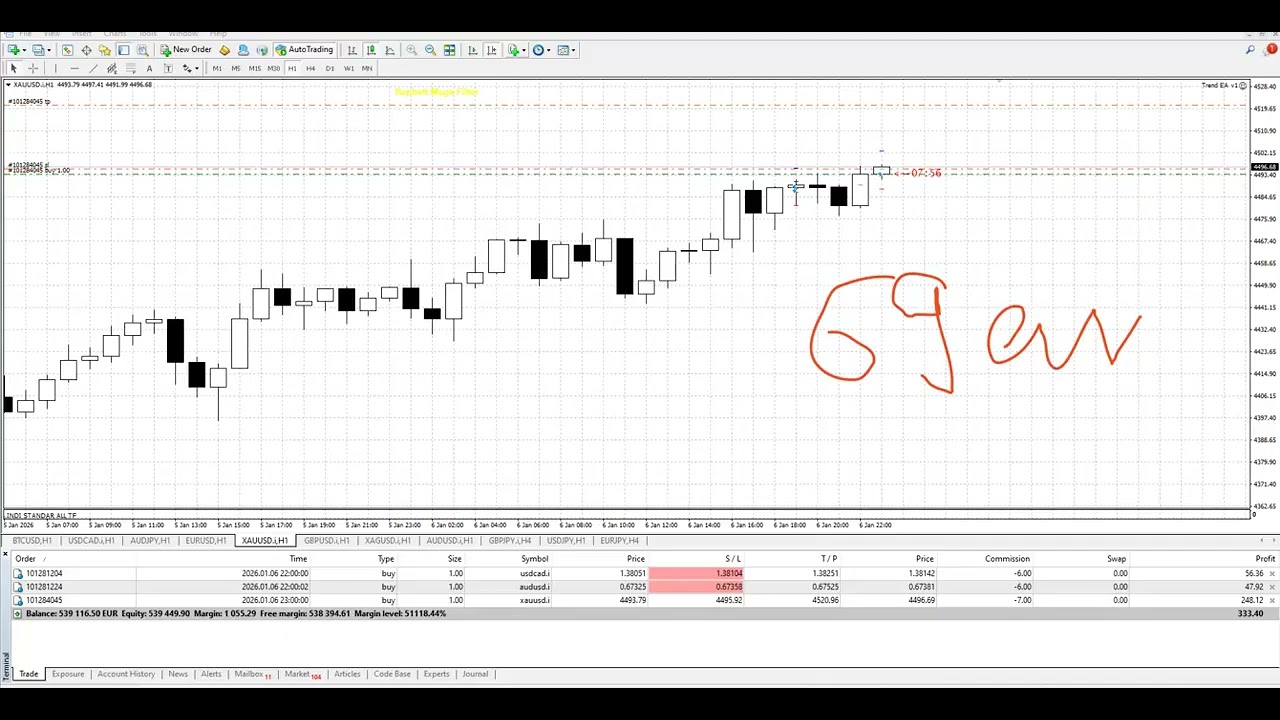This screenshot has height=720, width=1280.
Task: Click the Templates icon
Action: click(563, 50)
